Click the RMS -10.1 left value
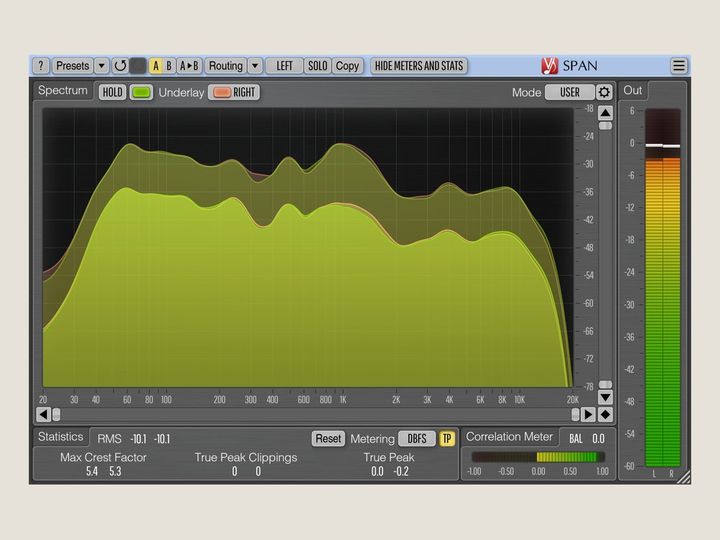The image size is (720, 540). click(138, 439)
